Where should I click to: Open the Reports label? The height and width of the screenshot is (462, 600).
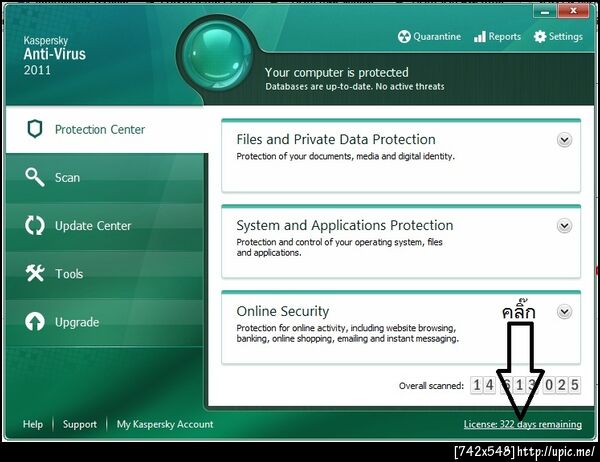[505, 37]
